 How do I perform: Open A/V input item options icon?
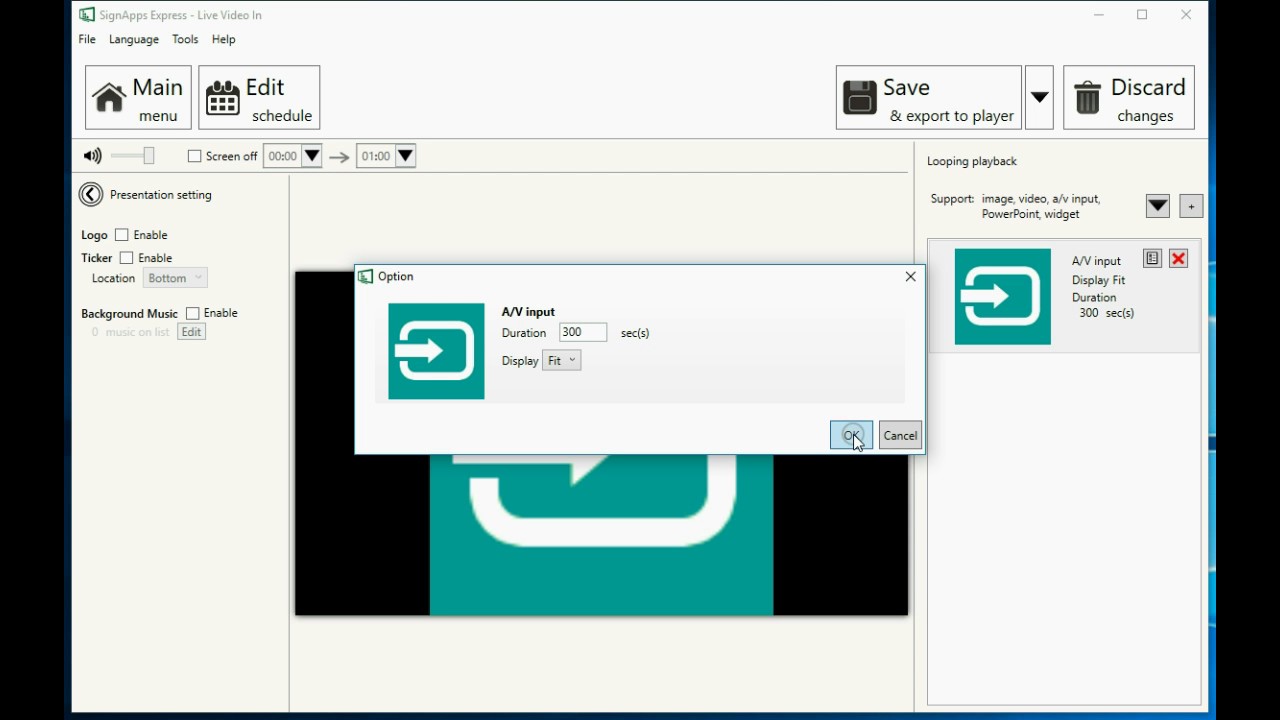1152,259
